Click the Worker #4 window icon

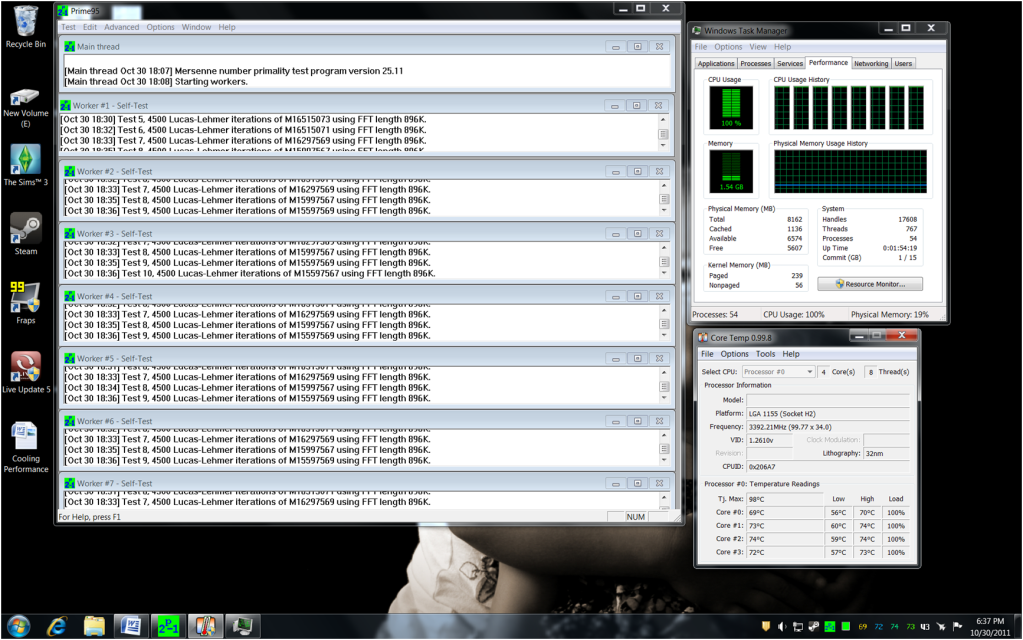pos(69,296)
